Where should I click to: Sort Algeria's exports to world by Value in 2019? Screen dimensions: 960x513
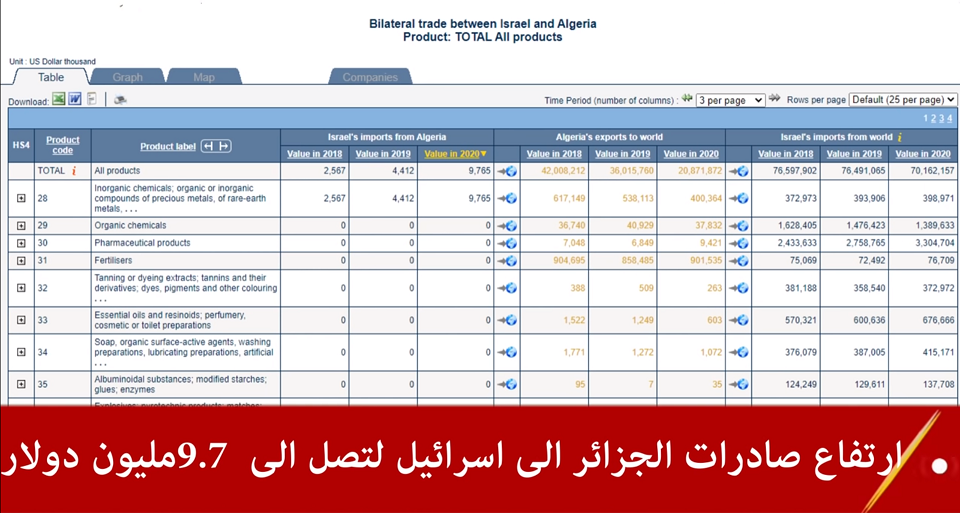pos(623,154)
